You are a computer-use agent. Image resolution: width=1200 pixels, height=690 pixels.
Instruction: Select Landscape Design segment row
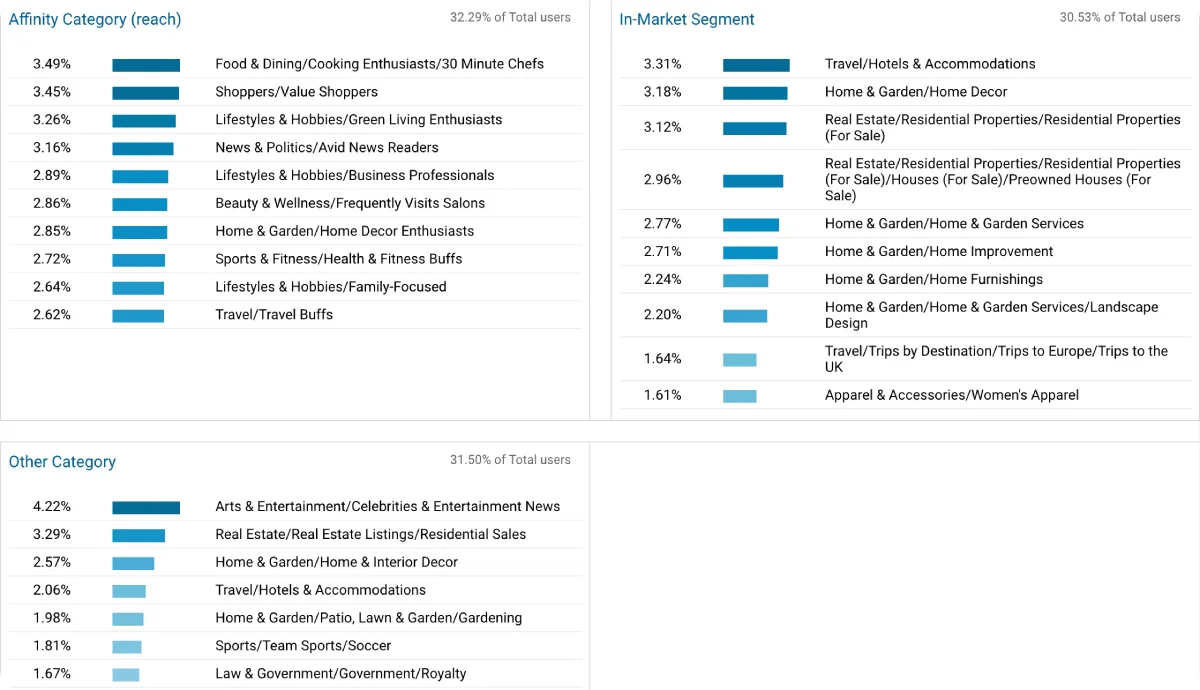pyautogui.click(x=905, y=315)
